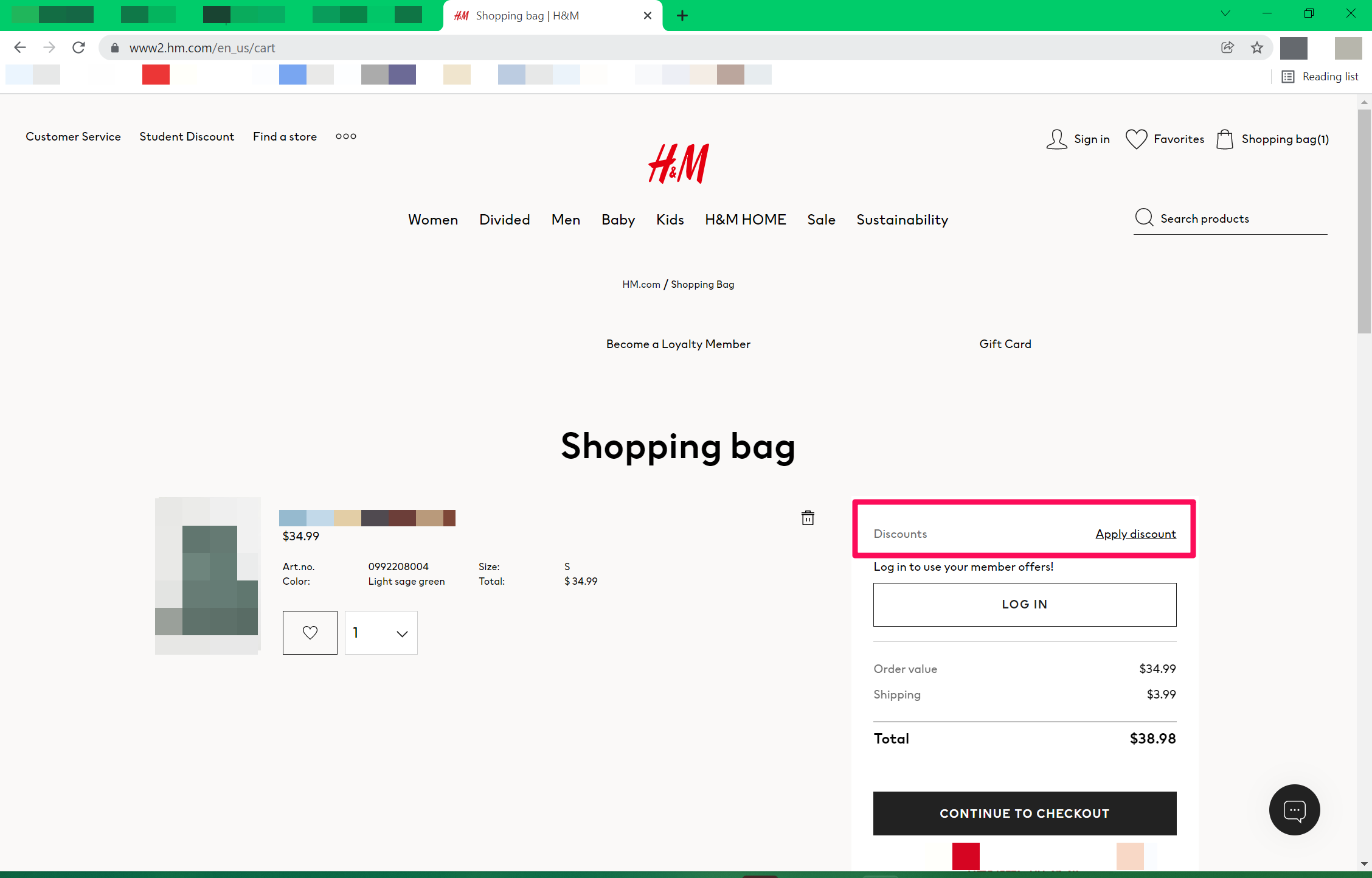Viewport: 1372px width, 878px height.
Task: Open Customer Service link
Action: point(73,136)
